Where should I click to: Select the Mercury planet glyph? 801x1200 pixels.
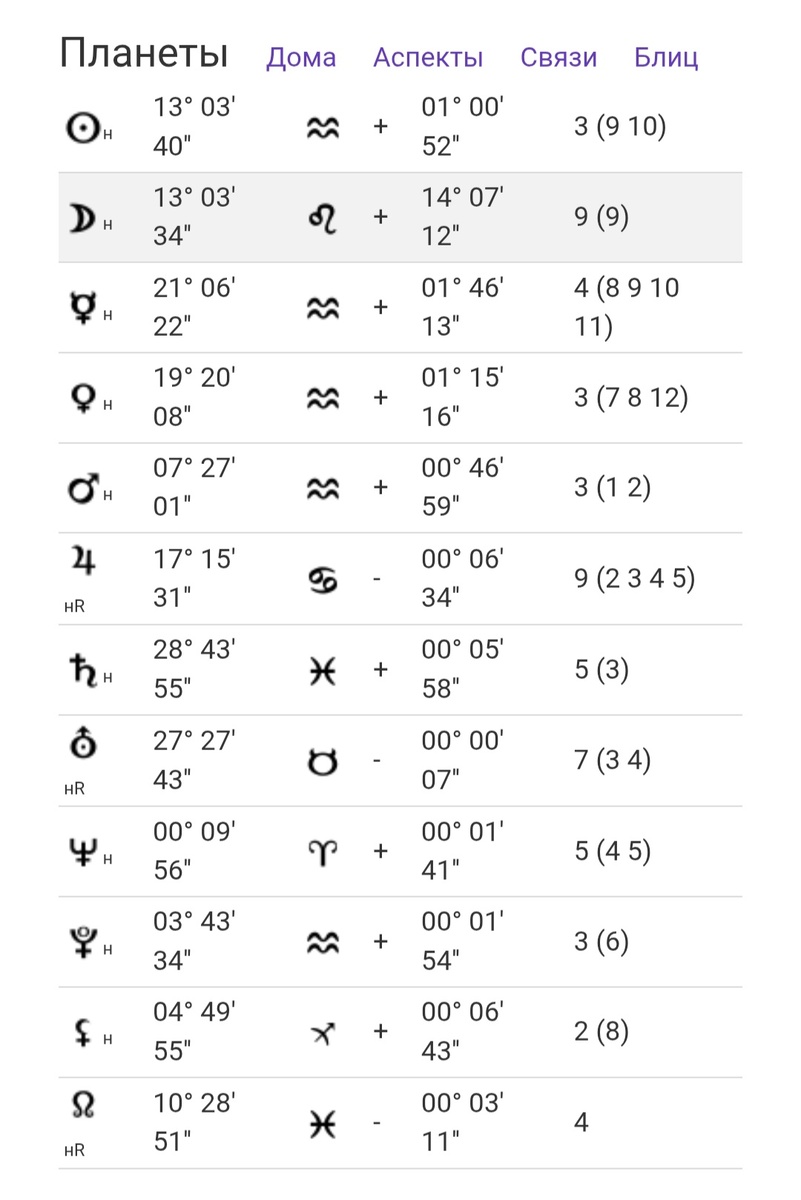pyautogui.click(x=82, y=307)
